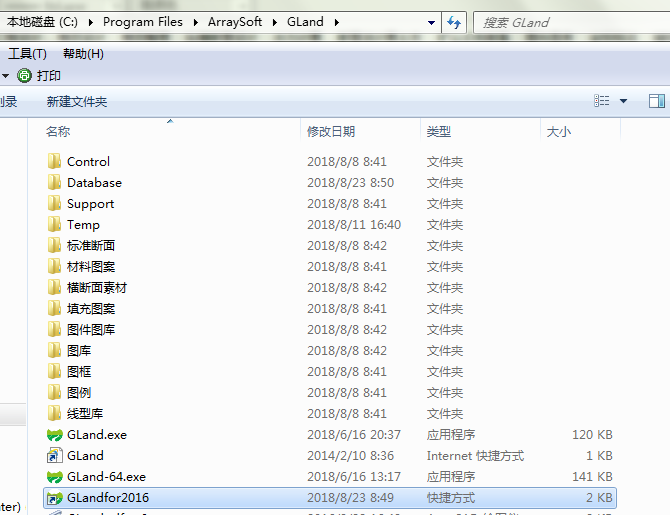Screen dimensions: 670x515
Task: Select the 图库 folder icon
Action: [54, 350]
